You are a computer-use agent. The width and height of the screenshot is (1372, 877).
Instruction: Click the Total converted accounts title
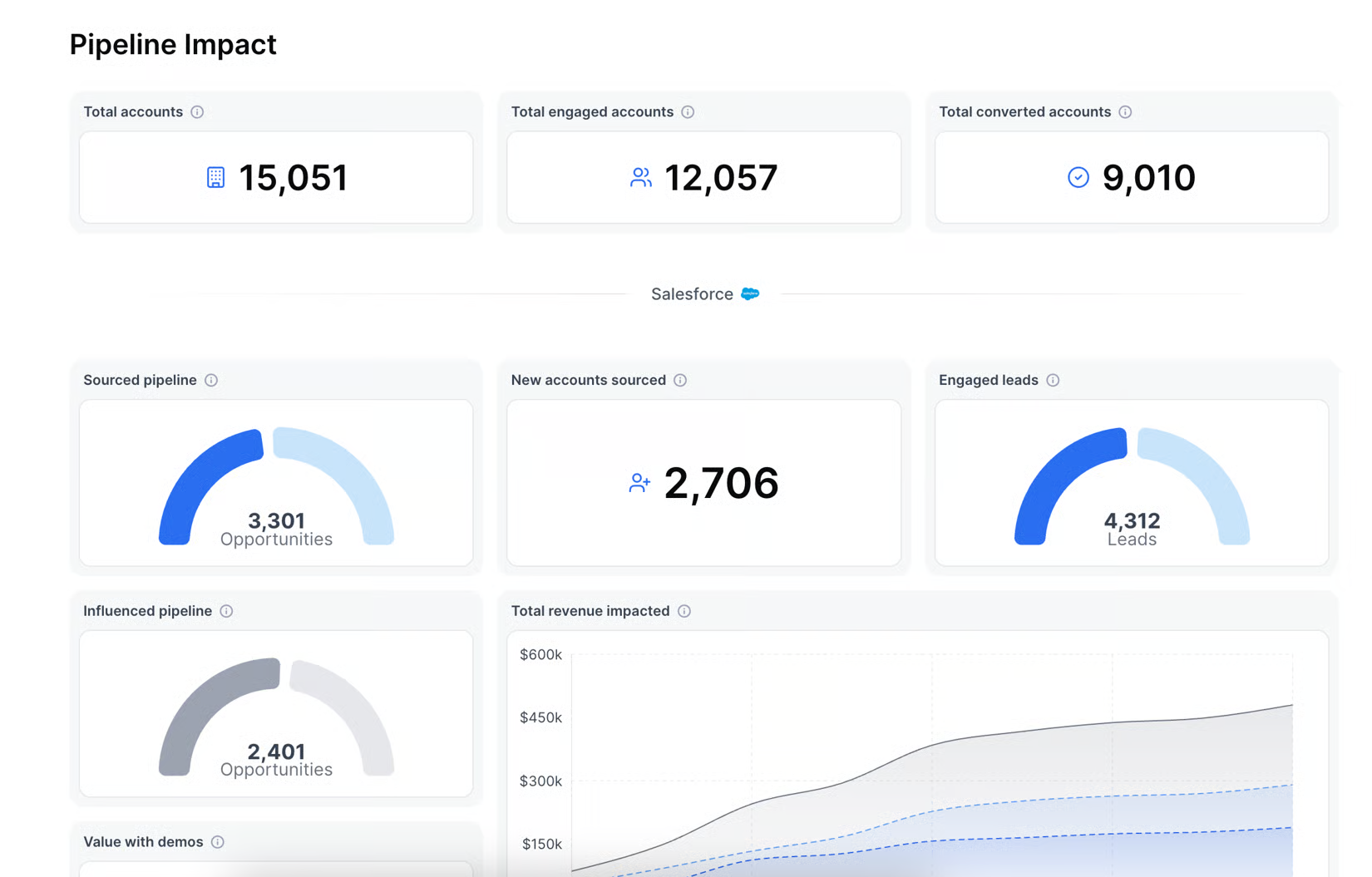(x=1024, y=112)
